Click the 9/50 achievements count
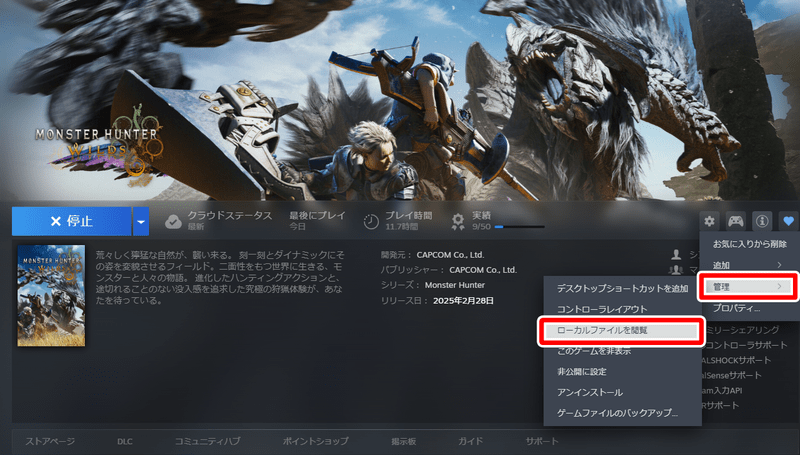 coord(481,227)
